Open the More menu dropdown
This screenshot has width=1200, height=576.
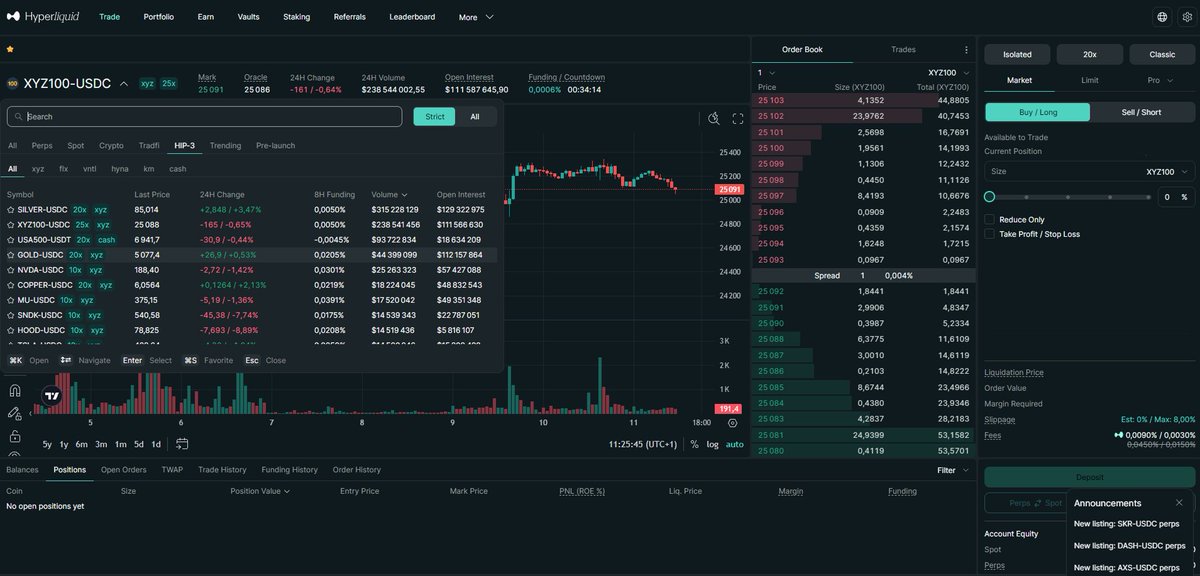[476, 17]
